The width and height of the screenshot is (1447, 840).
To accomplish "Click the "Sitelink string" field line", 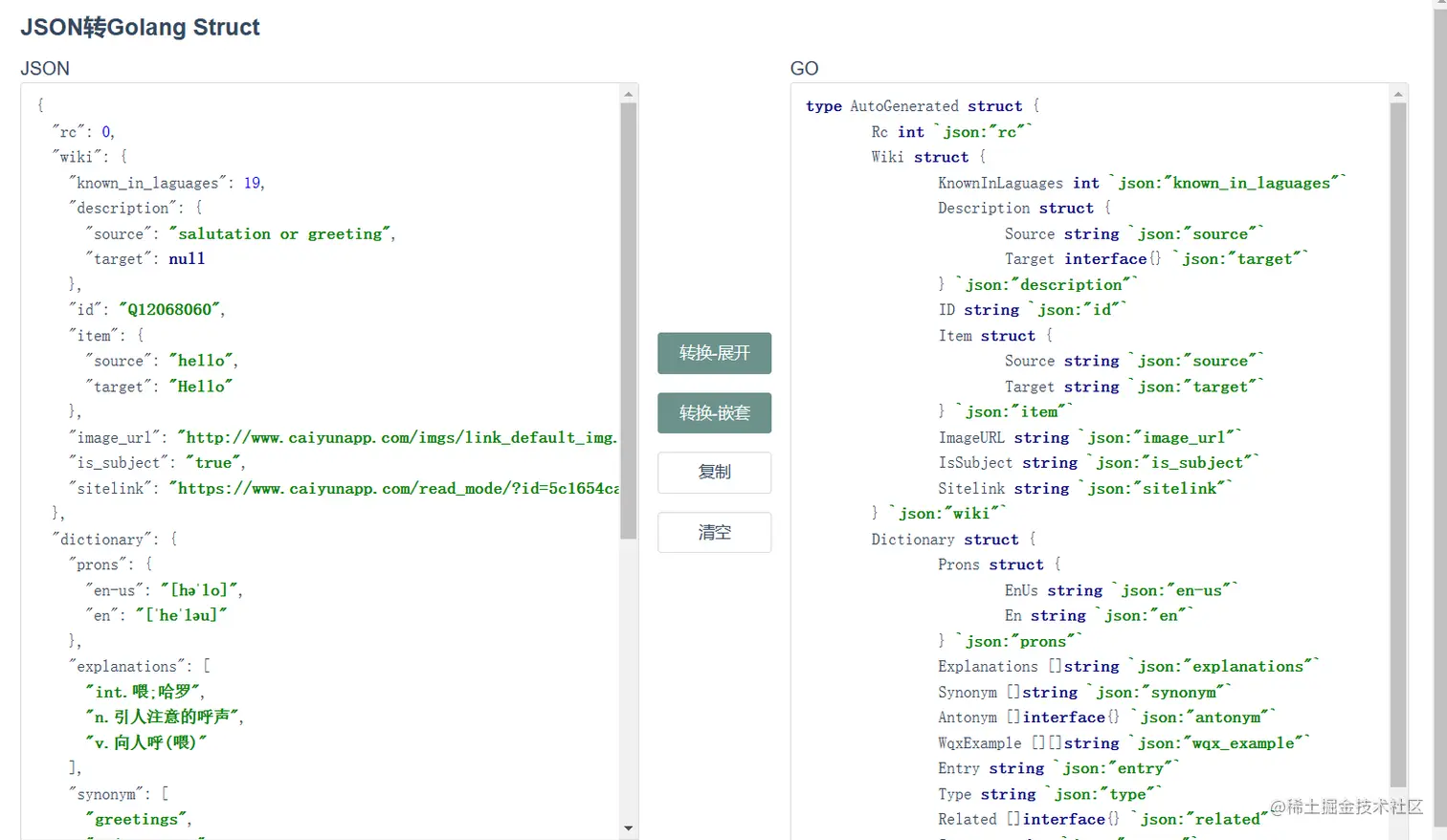I will 1085,488.
